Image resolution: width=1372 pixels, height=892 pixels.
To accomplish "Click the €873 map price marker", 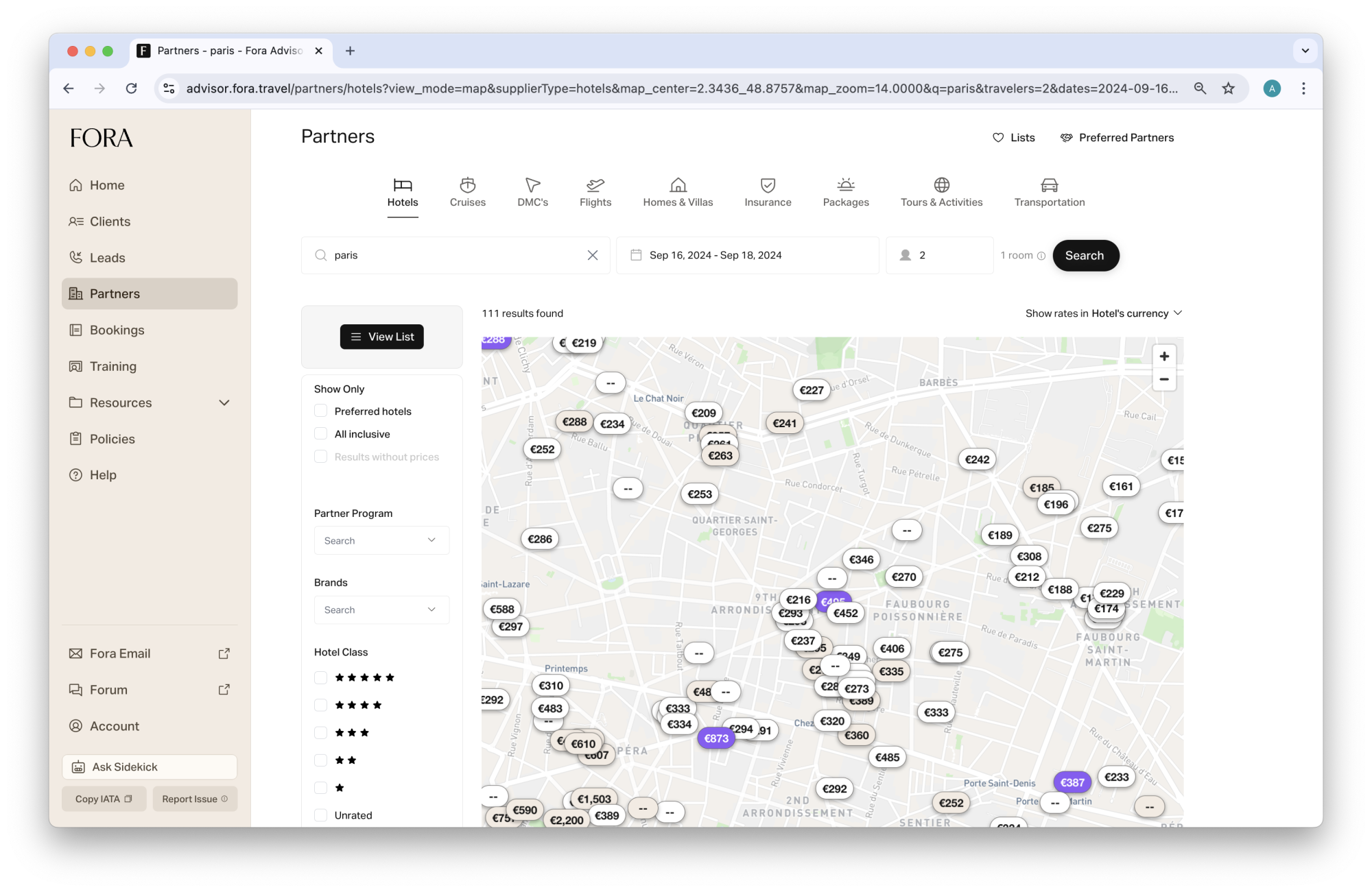I will tap(715, 738).
